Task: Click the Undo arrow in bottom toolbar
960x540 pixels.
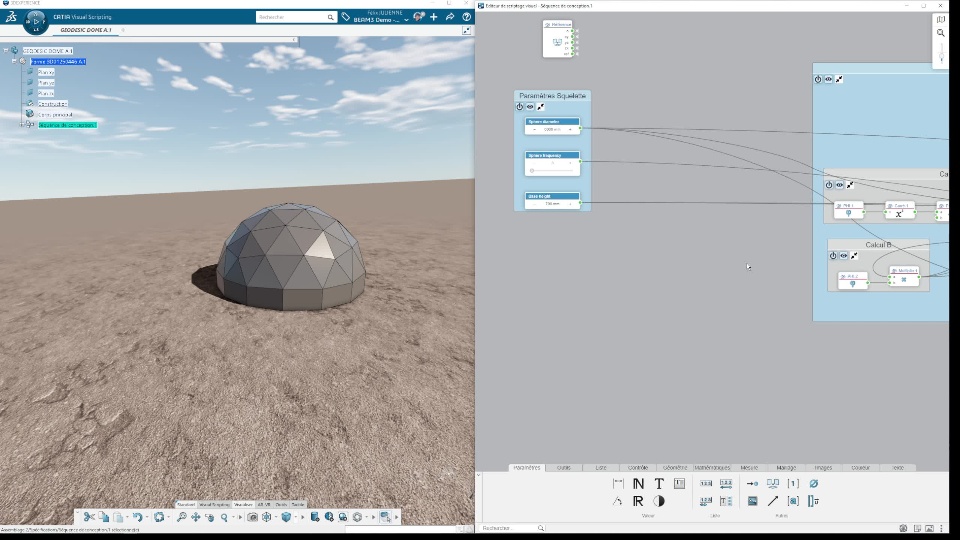Action: tap(138, 517)
